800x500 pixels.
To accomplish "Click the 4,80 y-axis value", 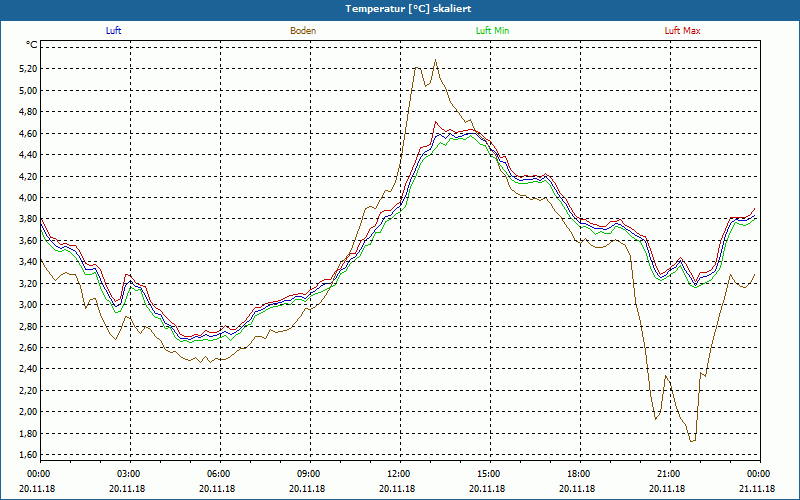I will (29, 112).
